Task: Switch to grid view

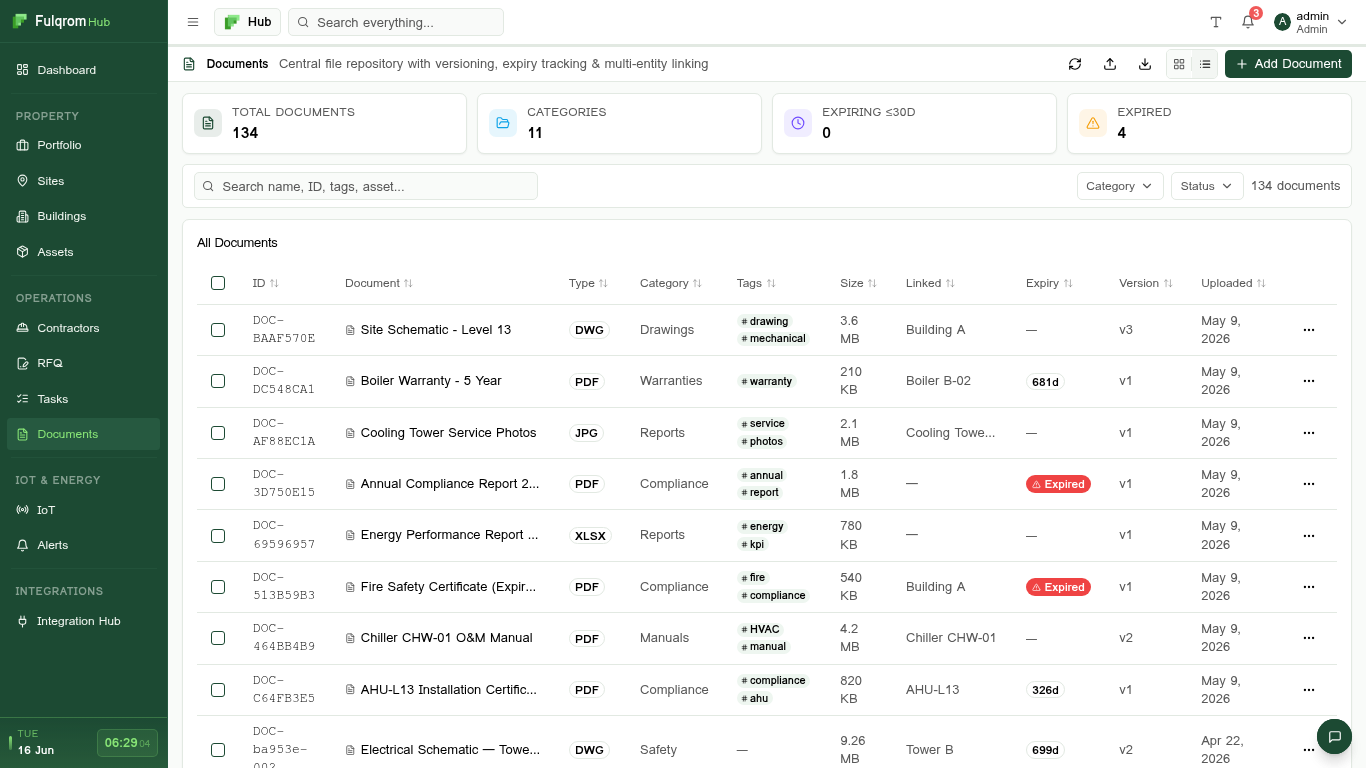Action: [x=1179, y=64]
